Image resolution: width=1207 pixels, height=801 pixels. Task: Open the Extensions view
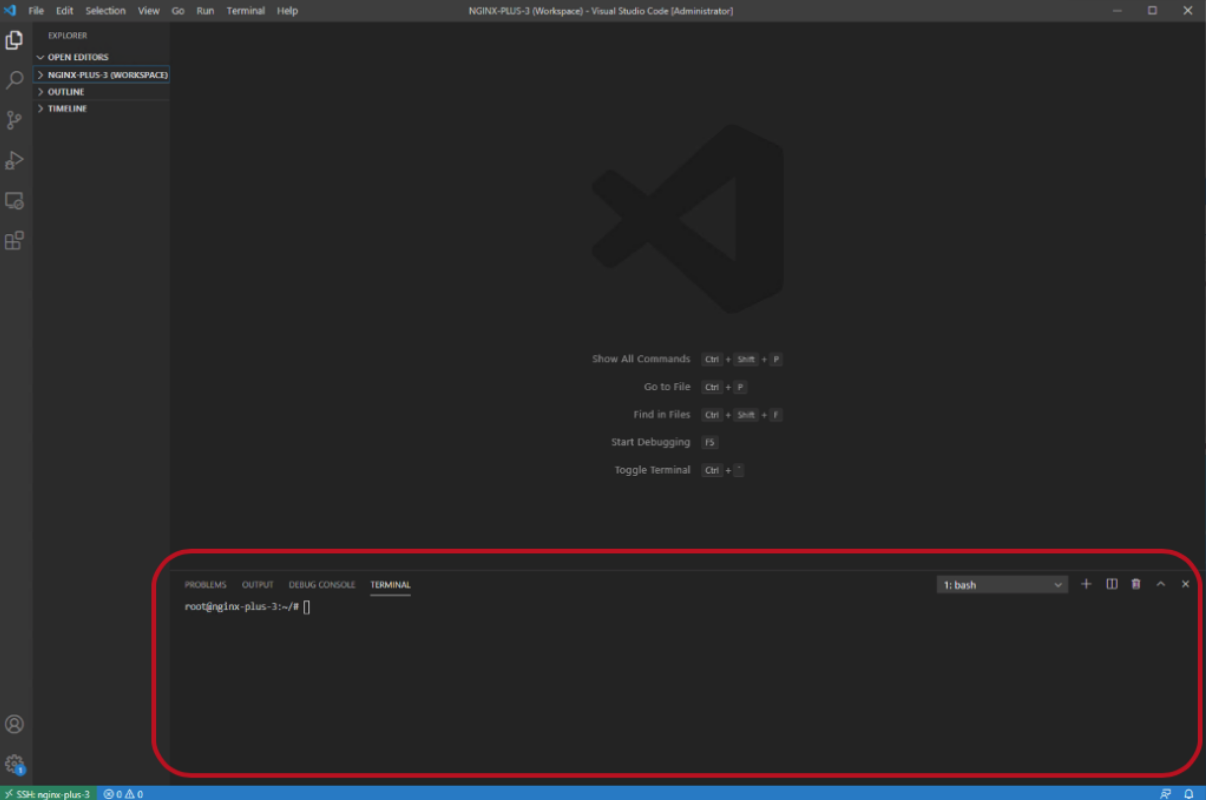[x=14, y=241]
